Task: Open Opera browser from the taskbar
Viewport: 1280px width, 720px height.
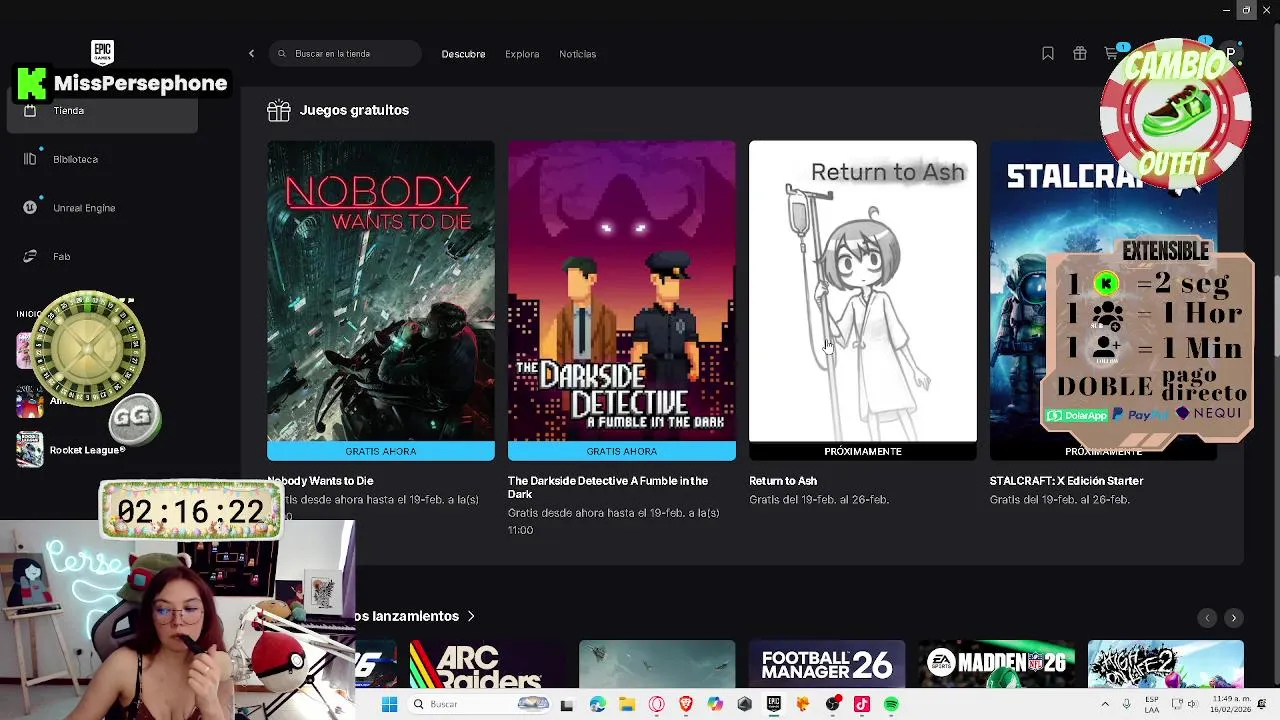Action: [x=656, y=704]
